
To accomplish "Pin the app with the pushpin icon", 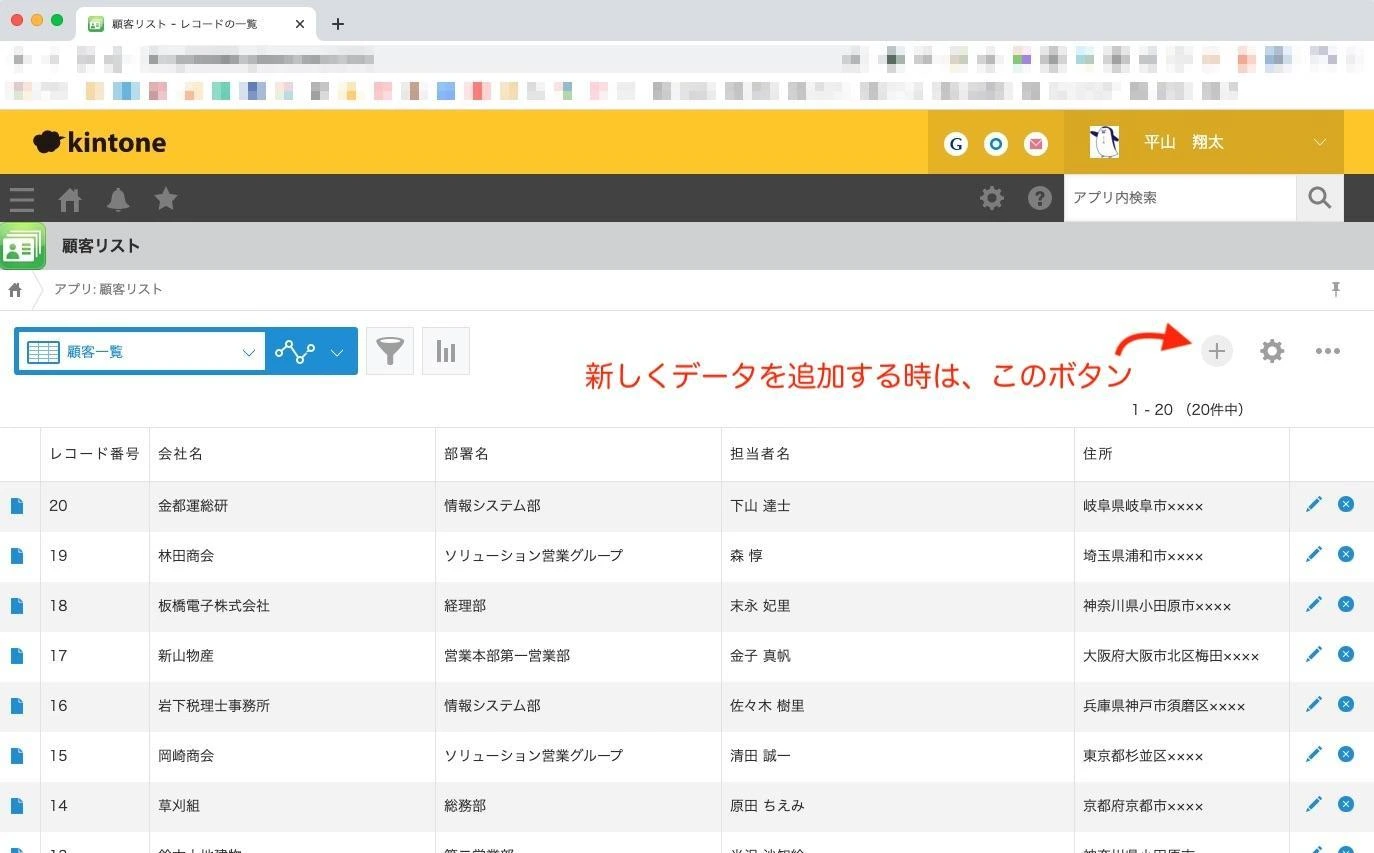I will click(x=1335, y=289).
